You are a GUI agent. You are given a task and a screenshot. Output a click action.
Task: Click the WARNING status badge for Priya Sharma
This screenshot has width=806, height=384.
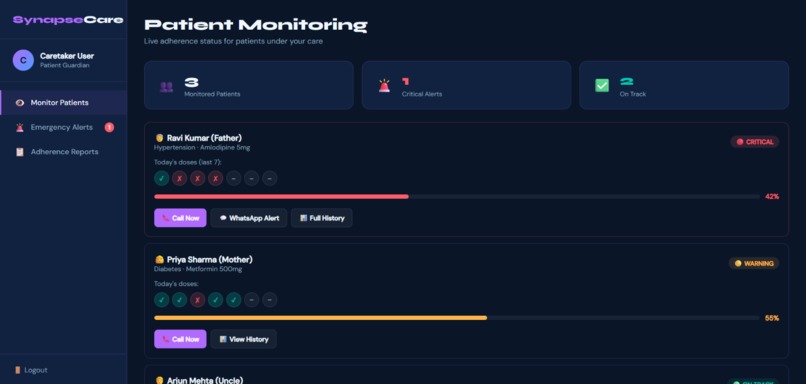click(754, 263)
